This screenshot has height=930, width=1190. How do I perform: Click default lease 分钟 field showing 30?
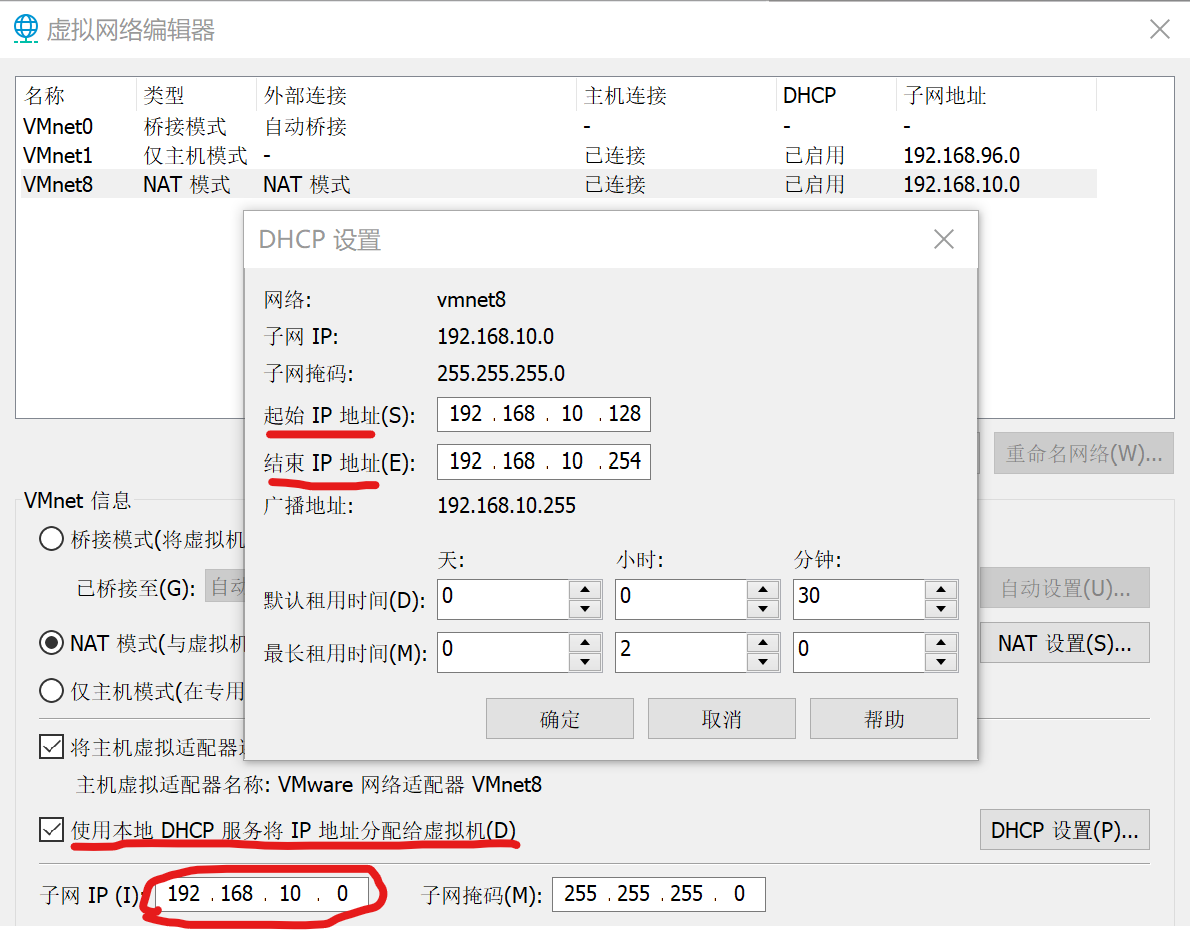[859, 599]
